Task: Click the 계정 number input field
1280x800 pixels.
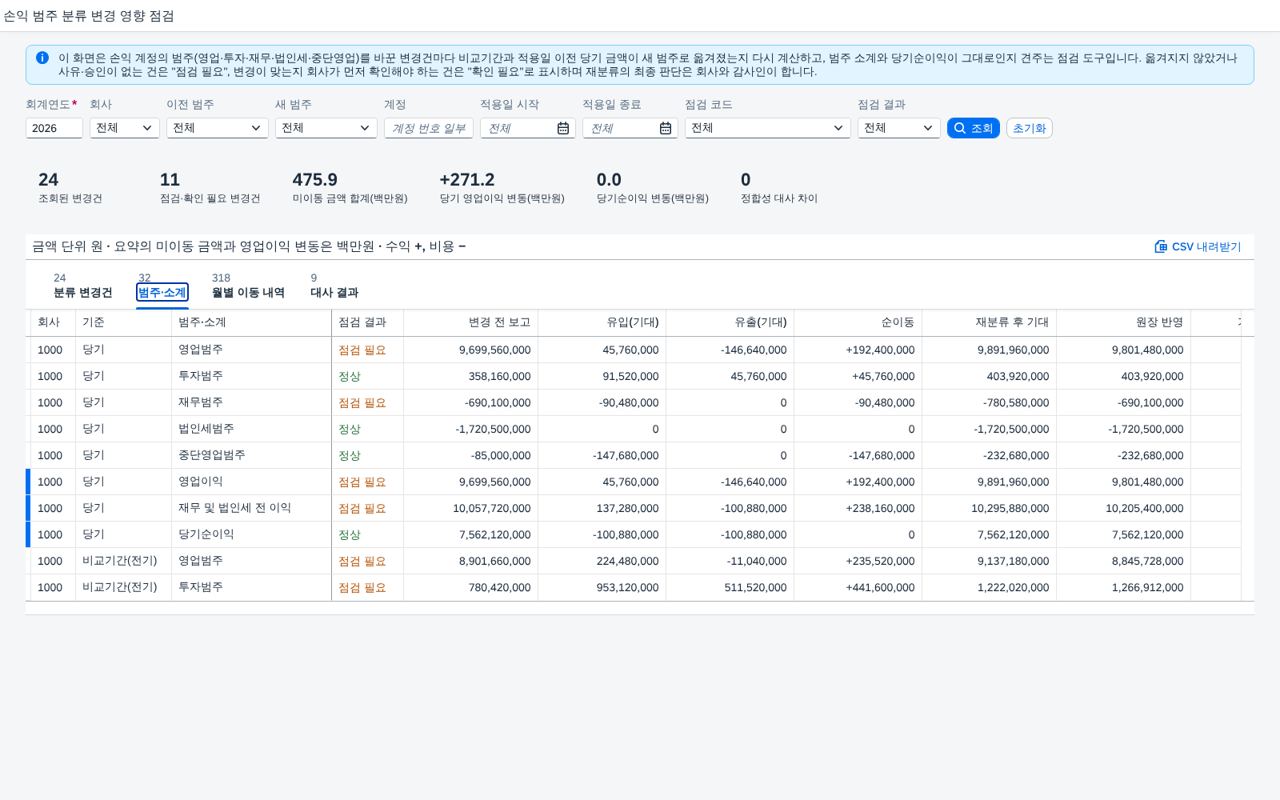Action: pos(428,128)
